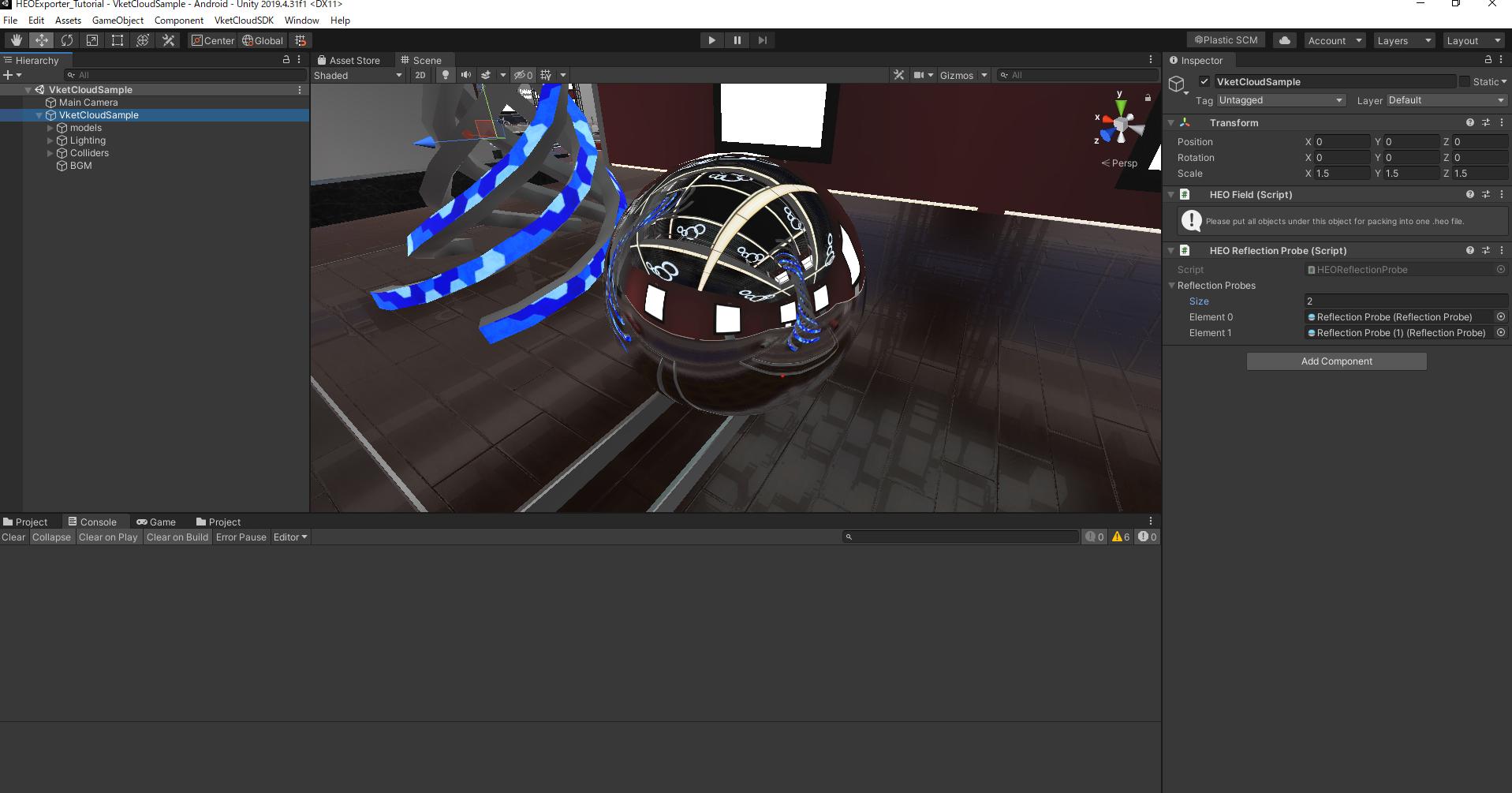Viewport: 1512px width, 793px height.
Task: Select the Move tool in the toolbar
Action: click(41, 39)
